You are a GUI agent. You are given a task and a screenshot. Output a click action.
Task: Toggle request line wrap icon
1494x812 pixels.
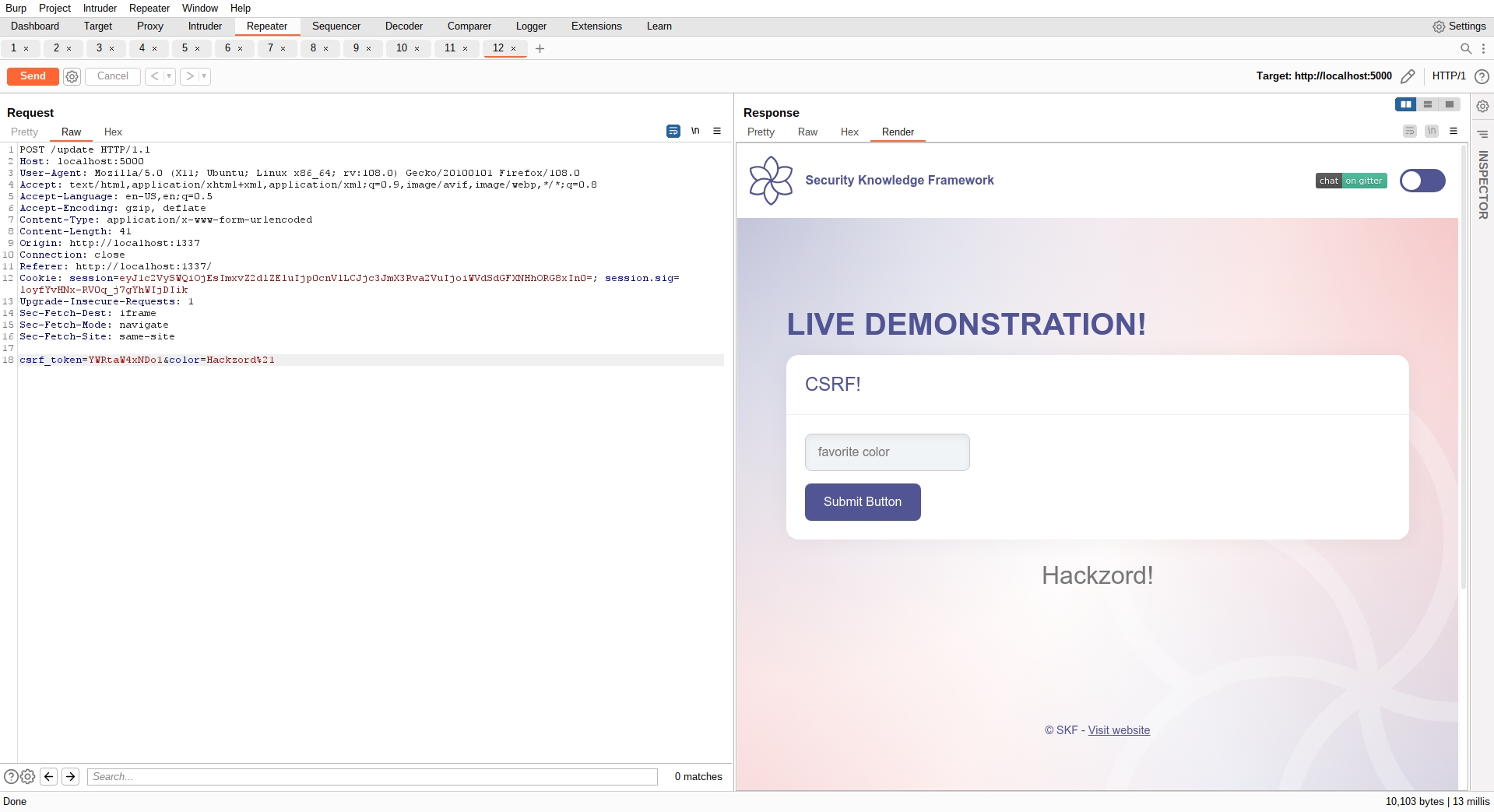tap(673, 132)
